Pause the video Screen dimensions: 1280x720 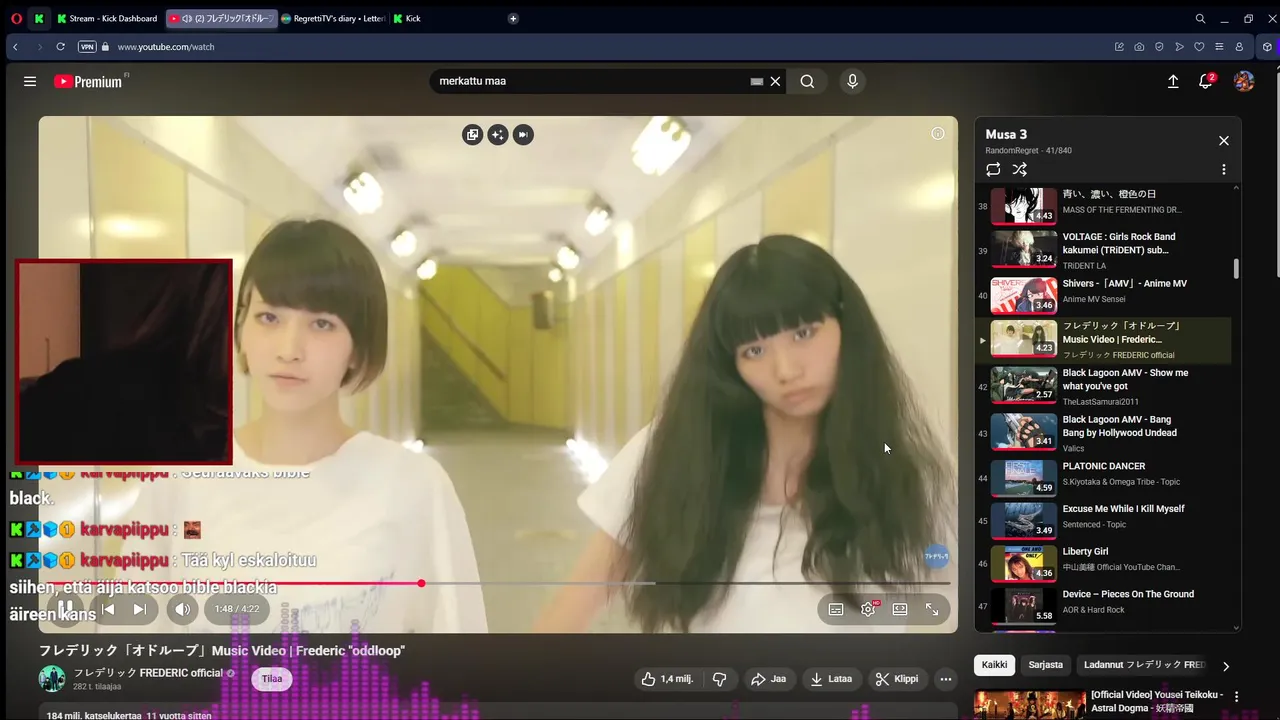65,609
